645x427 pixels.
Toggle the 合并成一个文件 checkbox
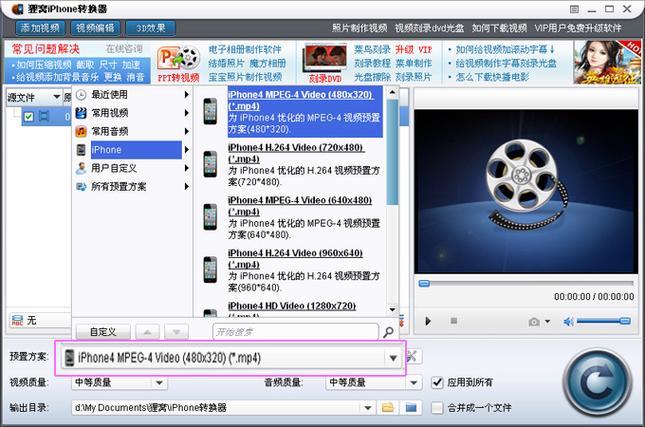[437, 408]
